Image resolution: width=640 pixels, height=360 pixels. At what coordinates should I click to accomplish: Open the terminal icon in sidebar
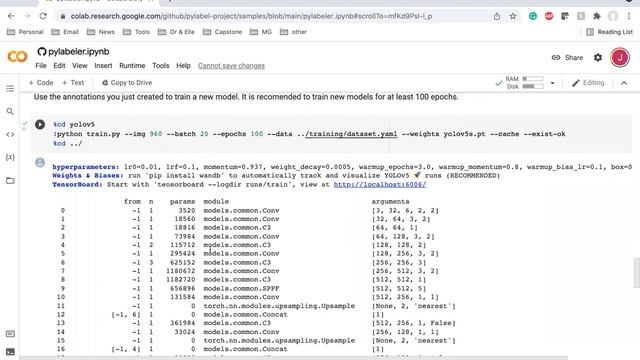click(x=10, y=351)
